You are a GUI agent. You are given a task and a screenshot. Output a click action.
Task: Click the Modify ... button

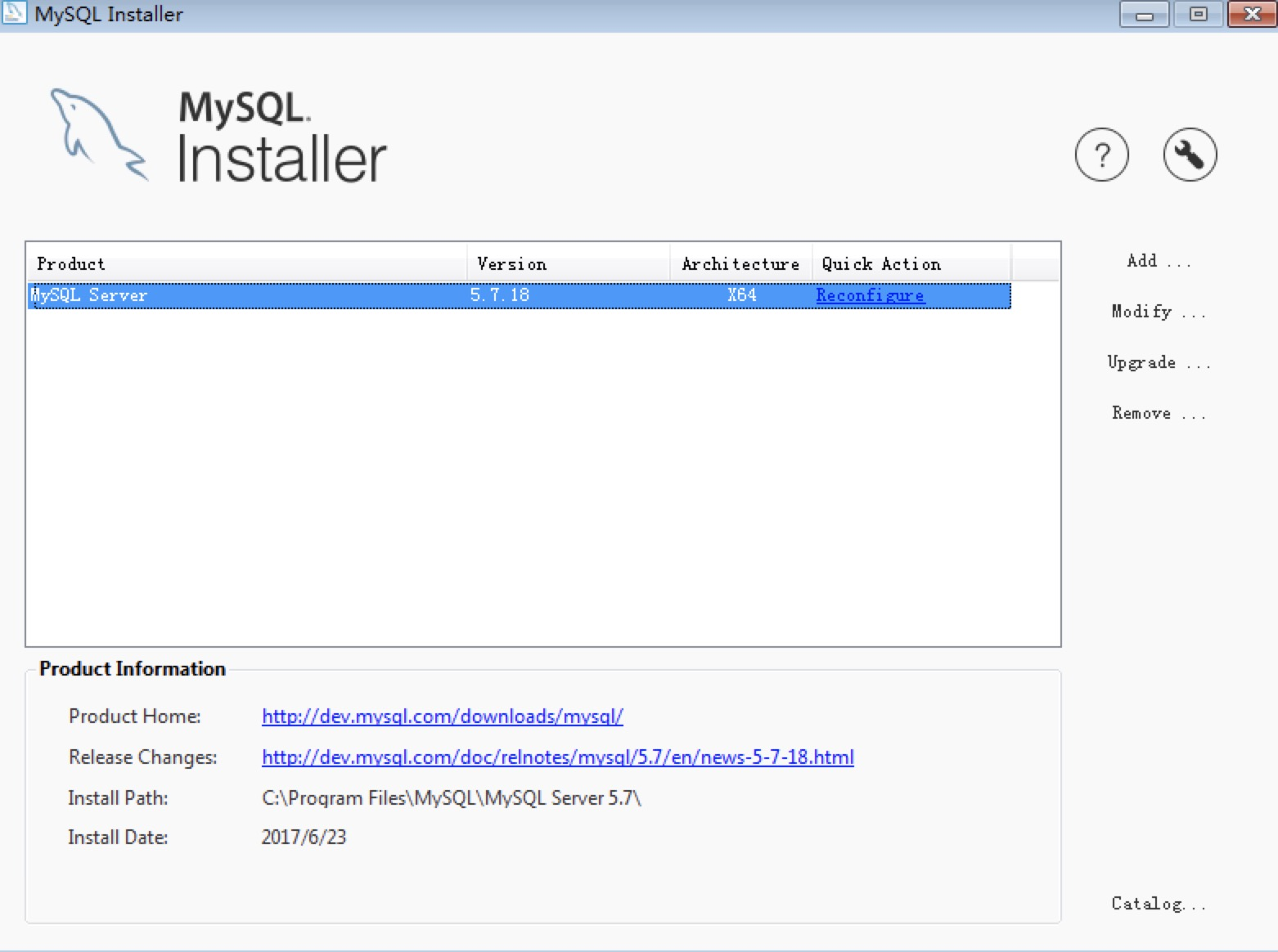point(1159,312)
